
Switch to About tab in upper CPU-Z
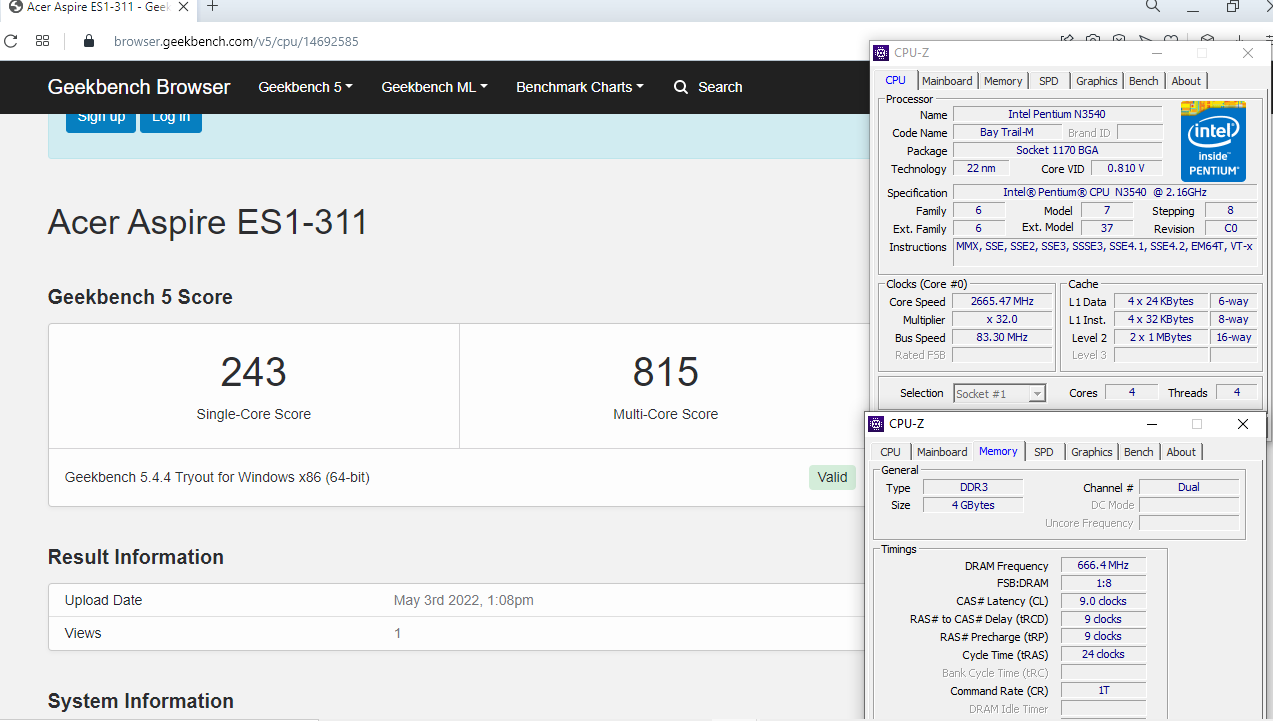[1186, 81]
